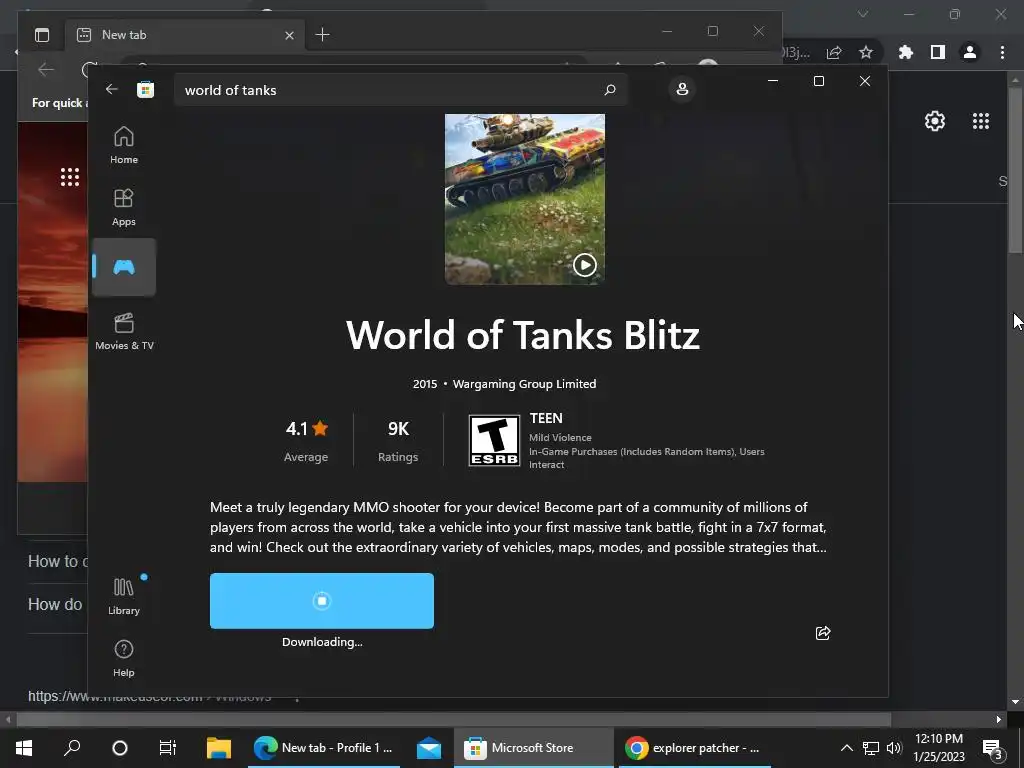This screenshot has width=1024, height=768.
Task: Open the notification center icon
Action: pos(992,748)
